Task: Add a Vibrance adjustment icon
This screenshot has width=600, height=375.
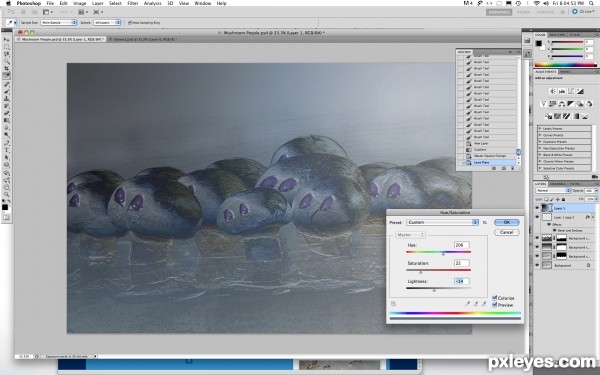Action: 543,104
